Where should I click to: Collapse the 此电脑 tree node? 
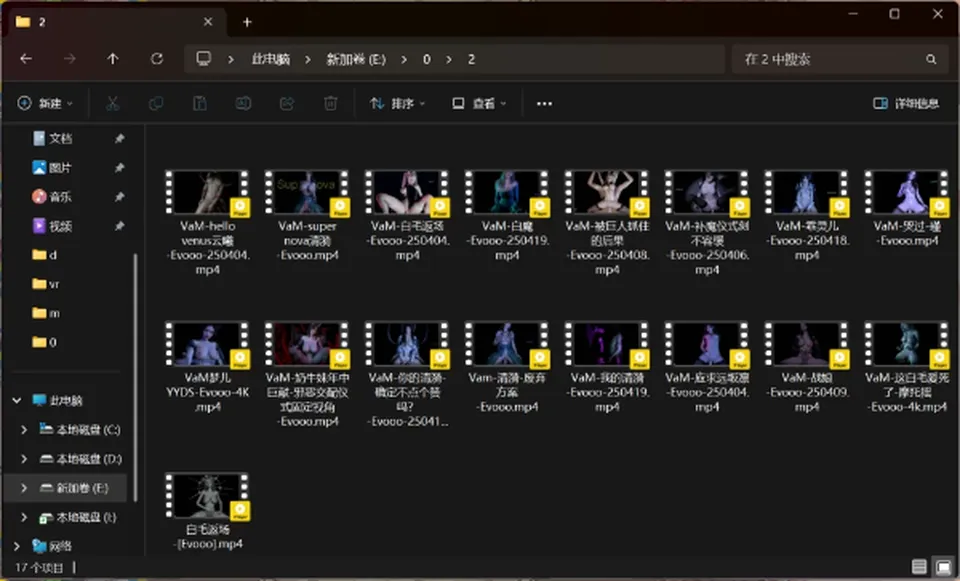coord(17,400)
